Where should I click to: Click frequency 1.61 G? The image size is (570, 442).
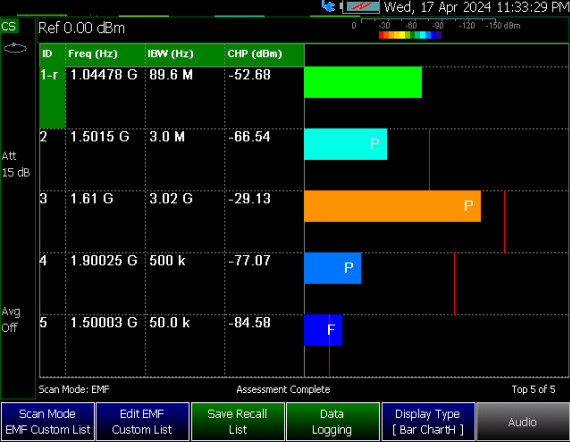92,199
